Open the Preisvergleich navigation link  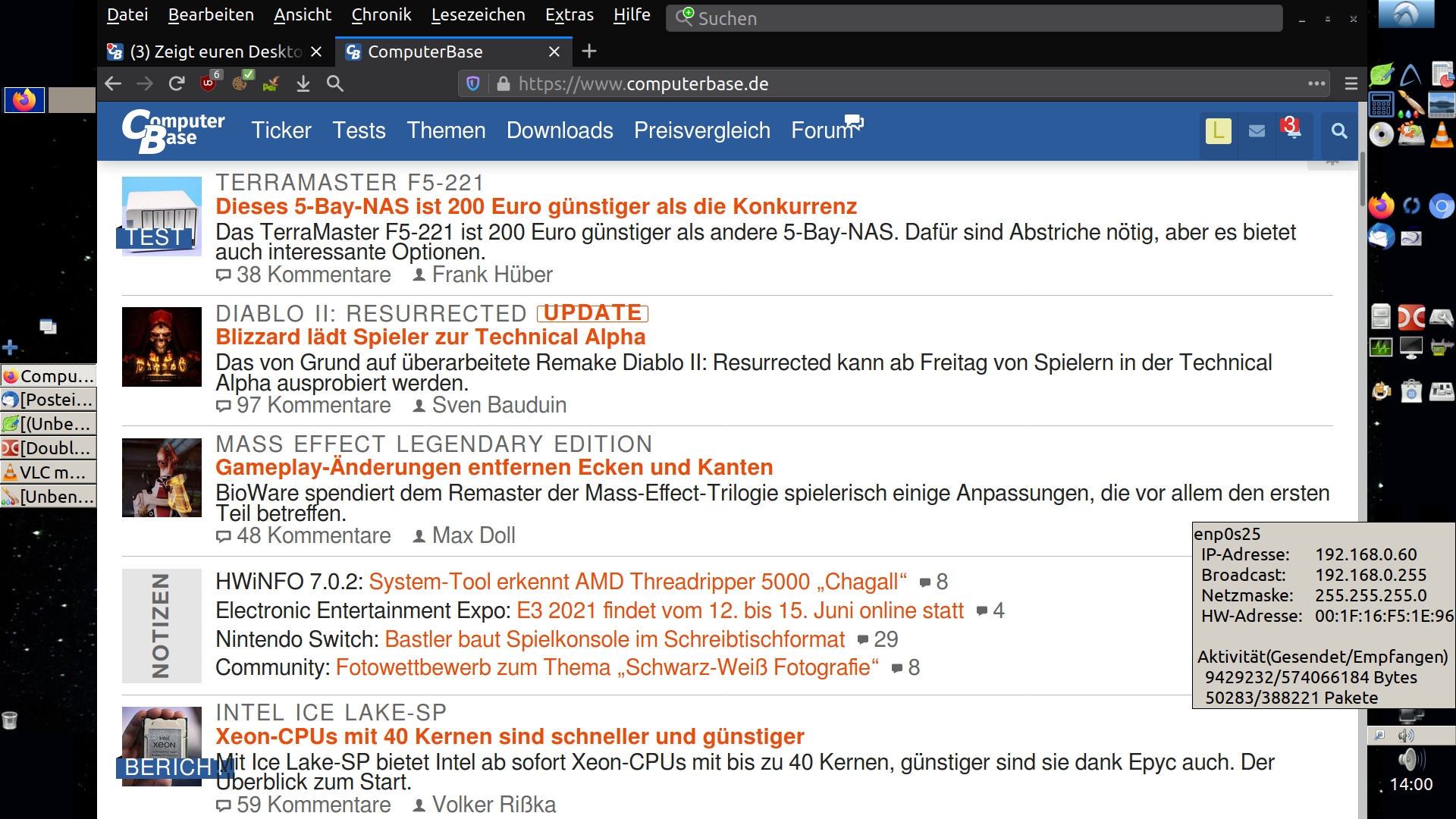click(701, 130)
